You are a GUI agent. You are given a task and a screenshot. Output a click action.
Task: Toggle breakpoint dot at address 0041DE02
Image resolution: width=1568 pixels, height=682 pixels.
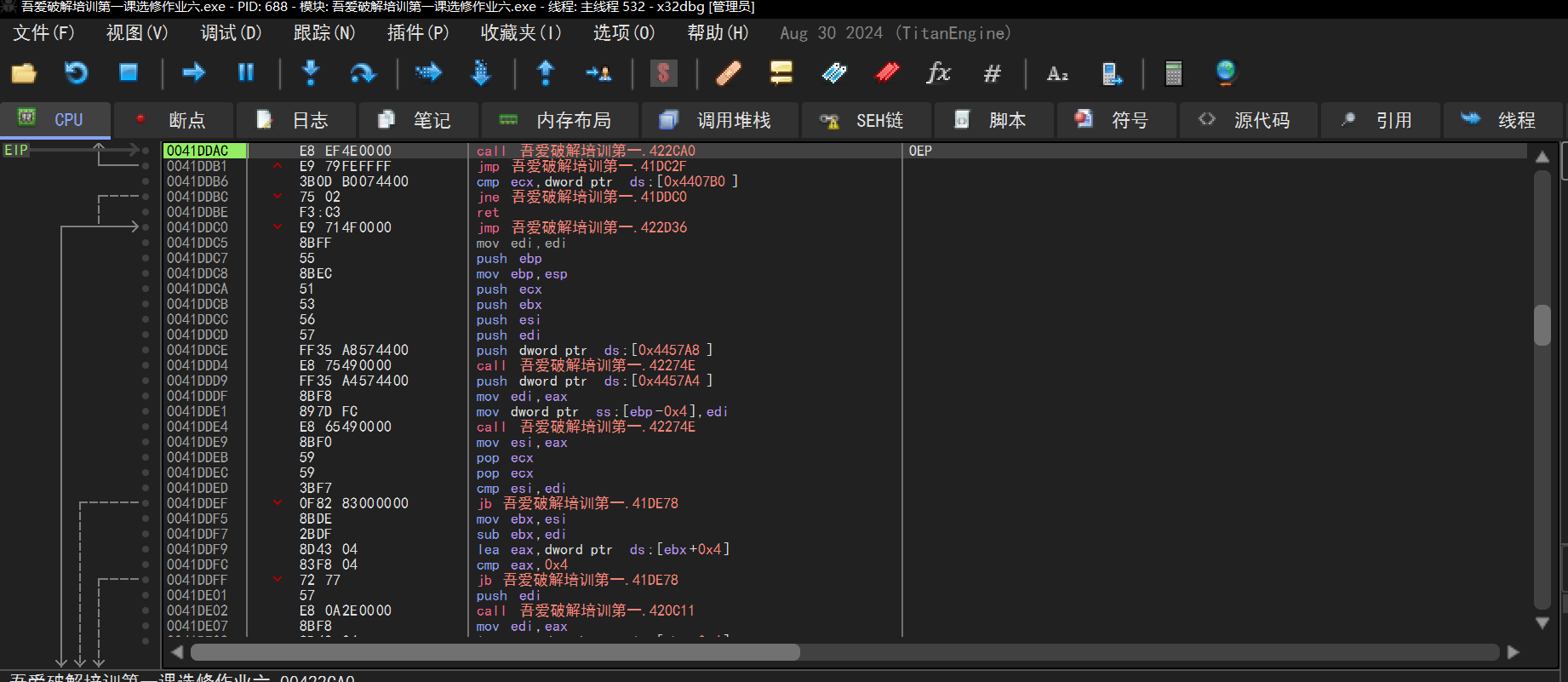tap(146, 610)
